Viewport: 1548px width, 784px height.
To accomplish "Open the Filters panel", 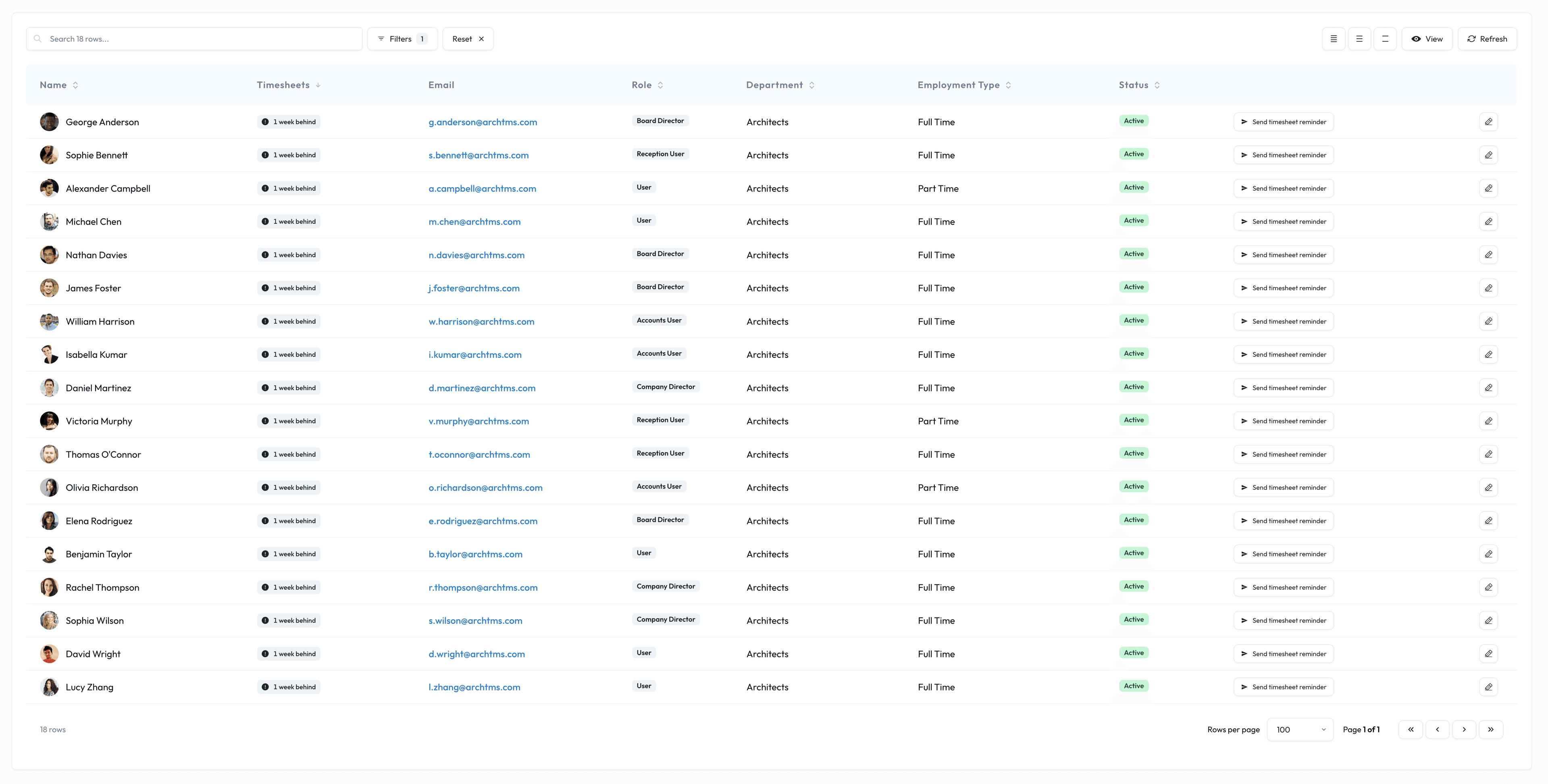I will tap(402, 39).
